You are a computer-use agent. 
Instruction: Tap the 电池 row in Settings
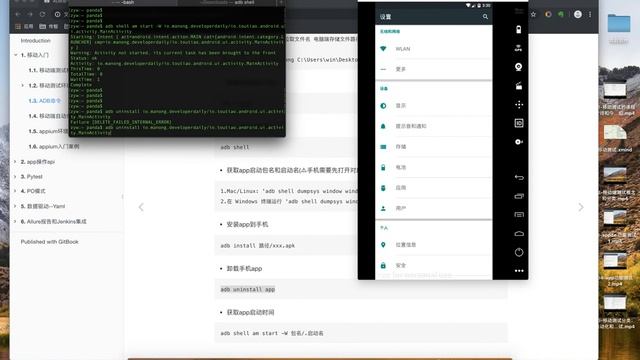(434, 167)
